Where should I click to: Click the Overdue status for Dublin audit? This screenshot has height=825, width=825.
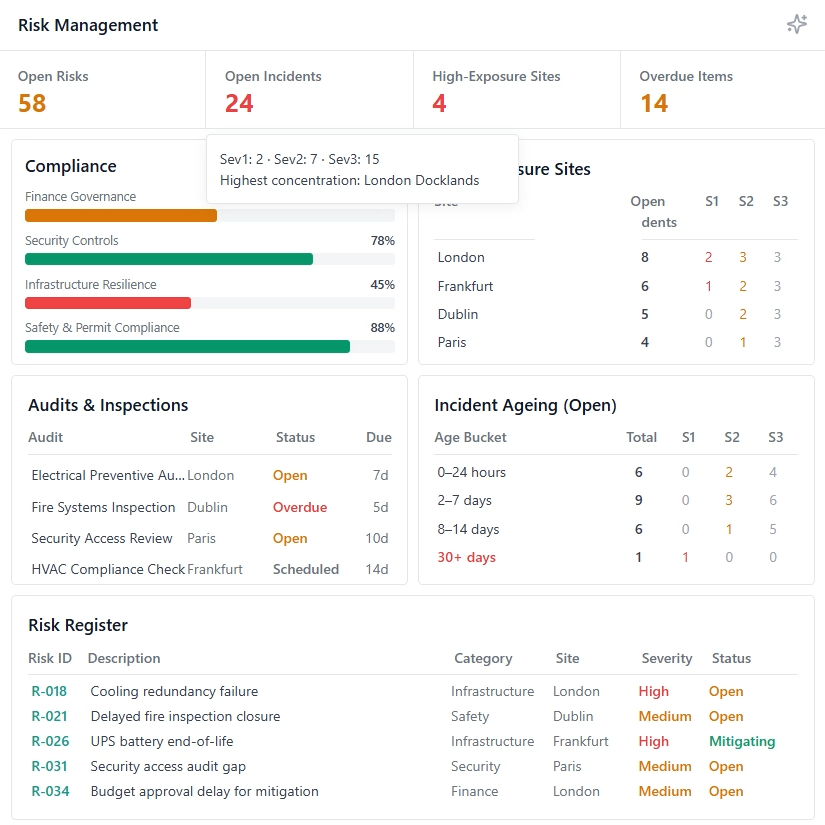(x=300, y=507)
